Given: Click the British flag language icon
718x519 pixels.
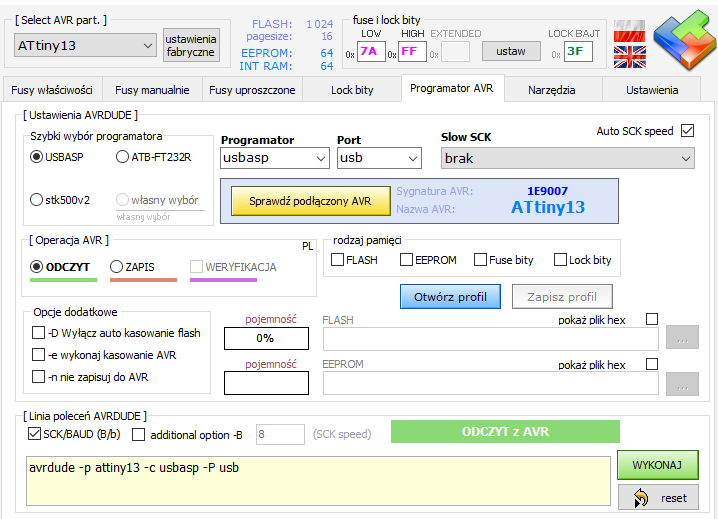Looking at the screenshot, I should [629, 56].
